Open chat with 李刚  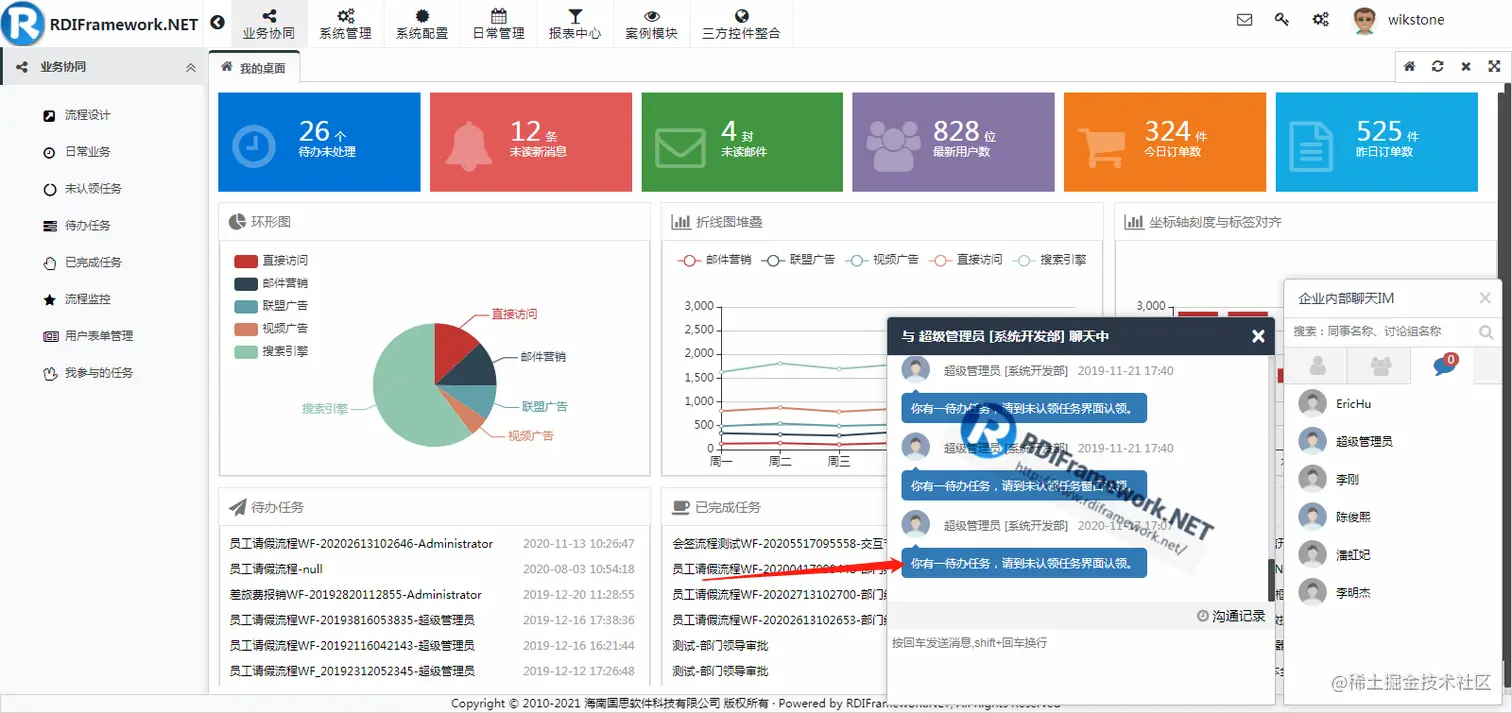point(1392,480)
